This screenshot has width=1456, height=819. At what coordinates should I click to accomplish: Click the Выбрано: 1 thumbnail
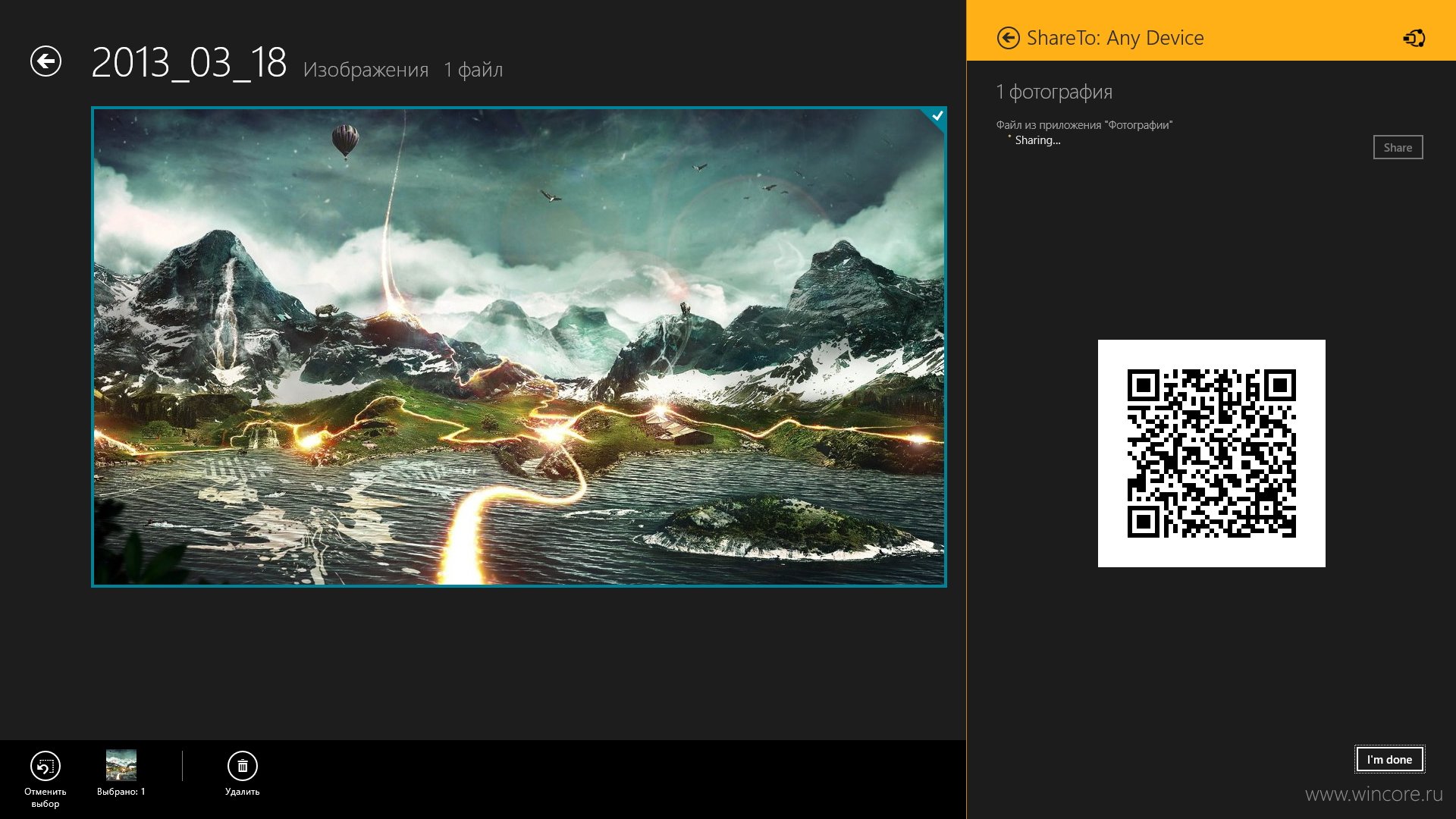click(121, 765)
